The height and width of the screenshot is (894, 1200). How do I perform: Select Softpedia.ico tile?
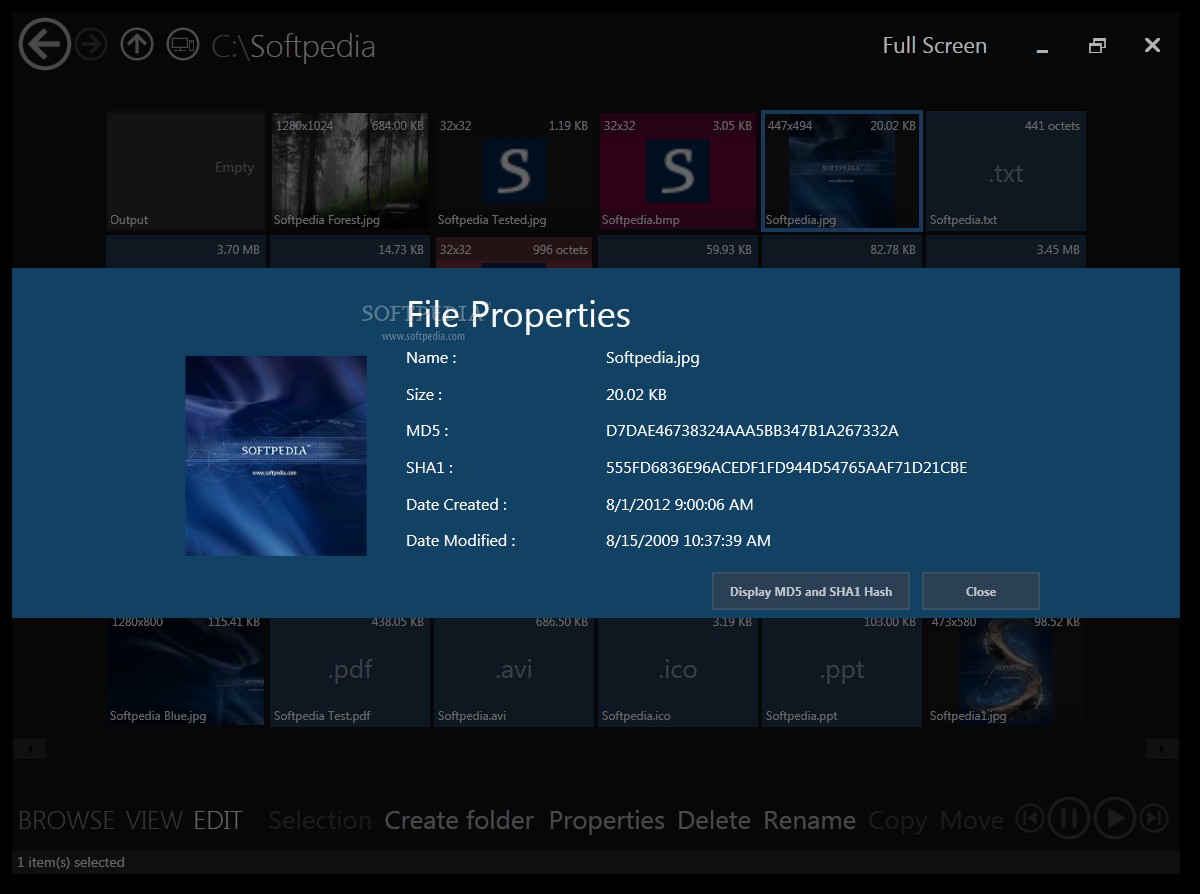677,671
